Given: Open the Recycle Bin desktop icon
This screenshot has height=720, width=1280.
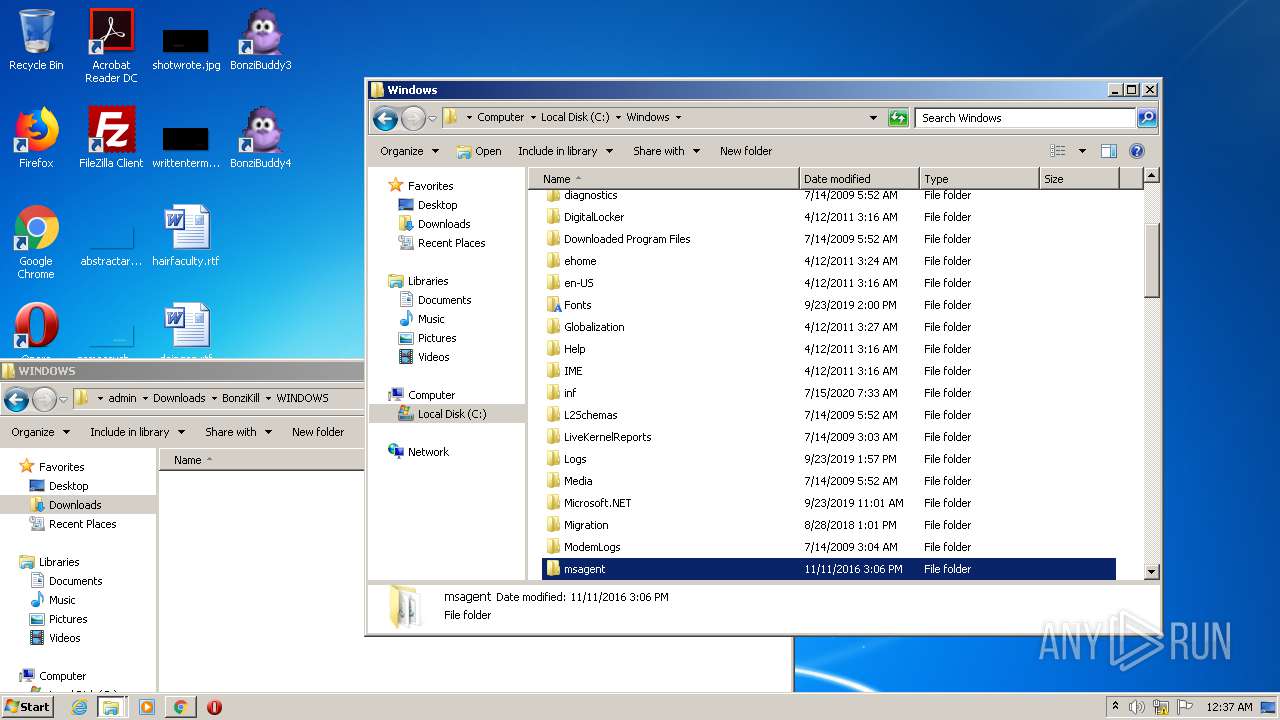Looking at the screenshot, I should point(36,41).
